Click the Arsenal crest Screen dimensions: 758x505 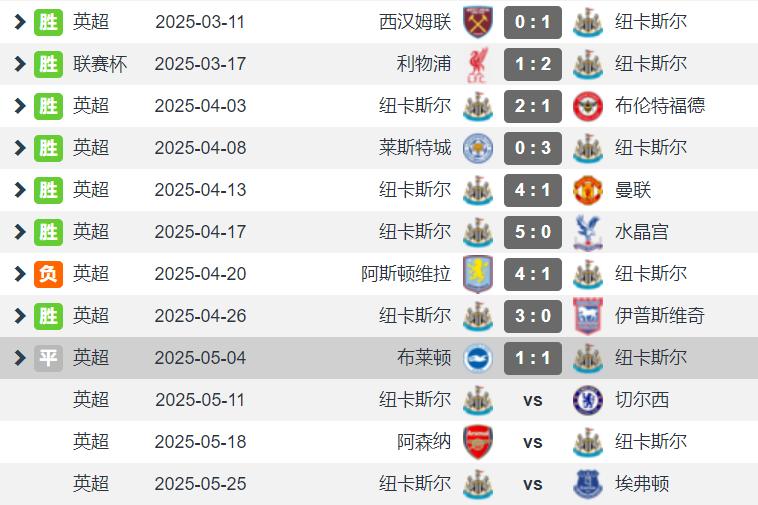pos(478,442)
